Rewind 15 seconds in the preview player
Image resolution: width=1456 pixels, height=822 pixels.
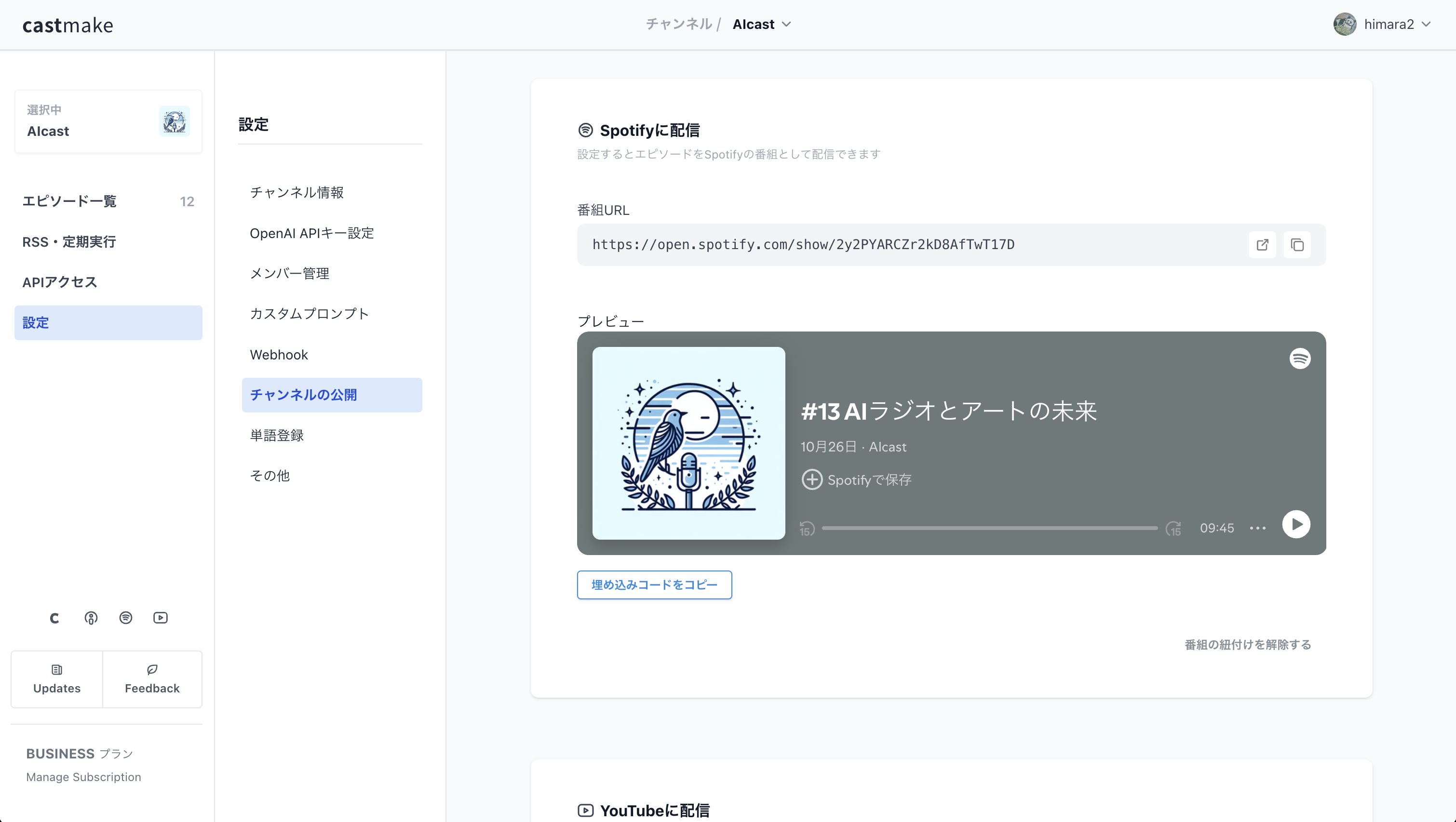click(807, 528)
